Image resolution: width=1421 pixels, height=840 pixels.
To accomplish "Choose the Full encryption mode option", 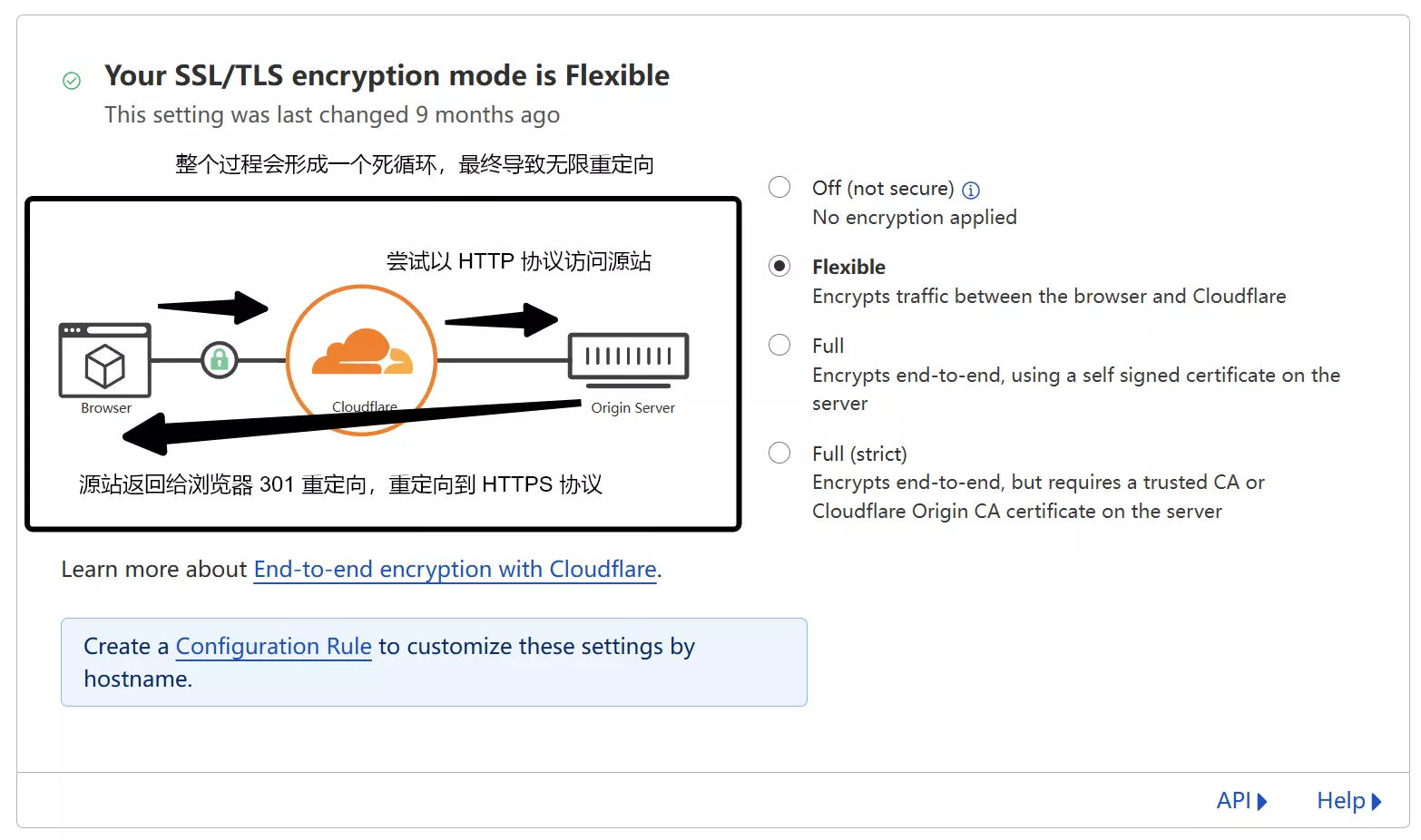I will click(779, 345).
